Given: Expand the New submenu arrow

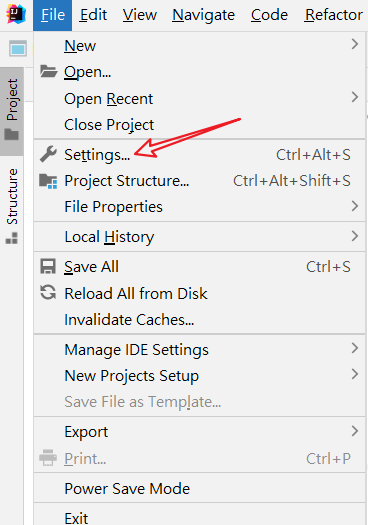Looking at the screenshot, I should pos(355,44).
